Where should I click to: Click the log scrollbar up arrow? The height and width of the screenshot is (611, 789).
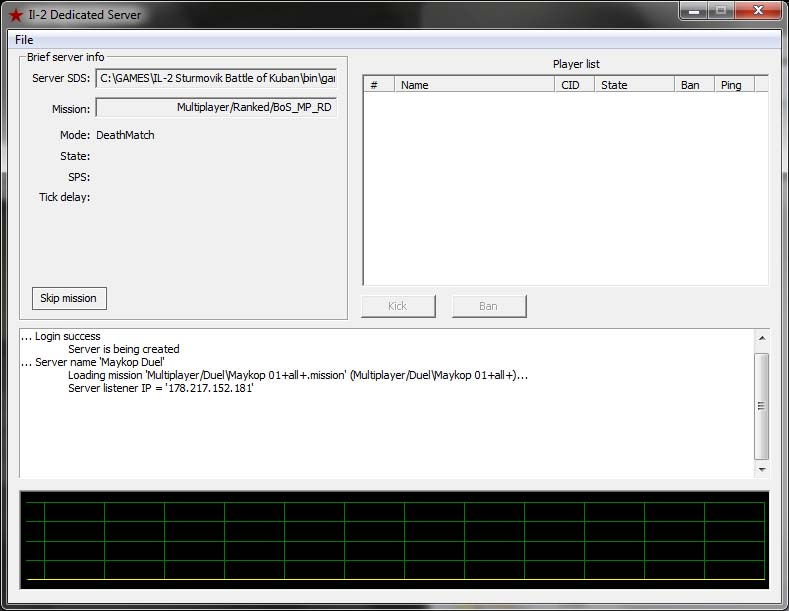[x=762, y=338]
